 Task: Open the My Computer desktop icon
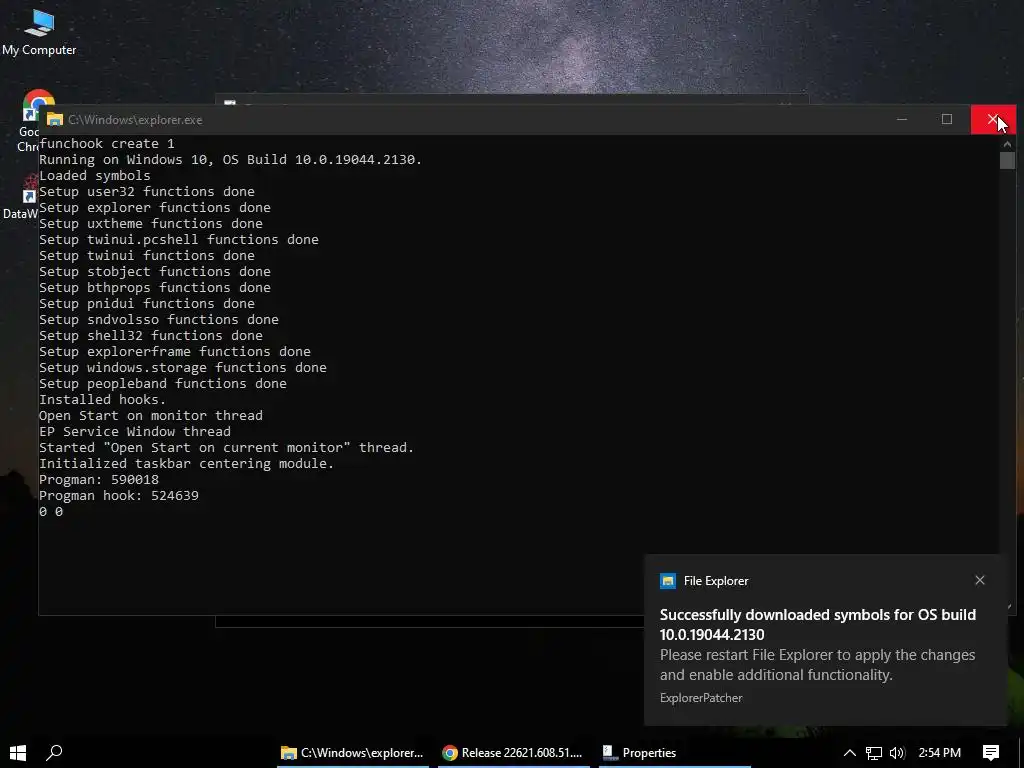point(39,33)
